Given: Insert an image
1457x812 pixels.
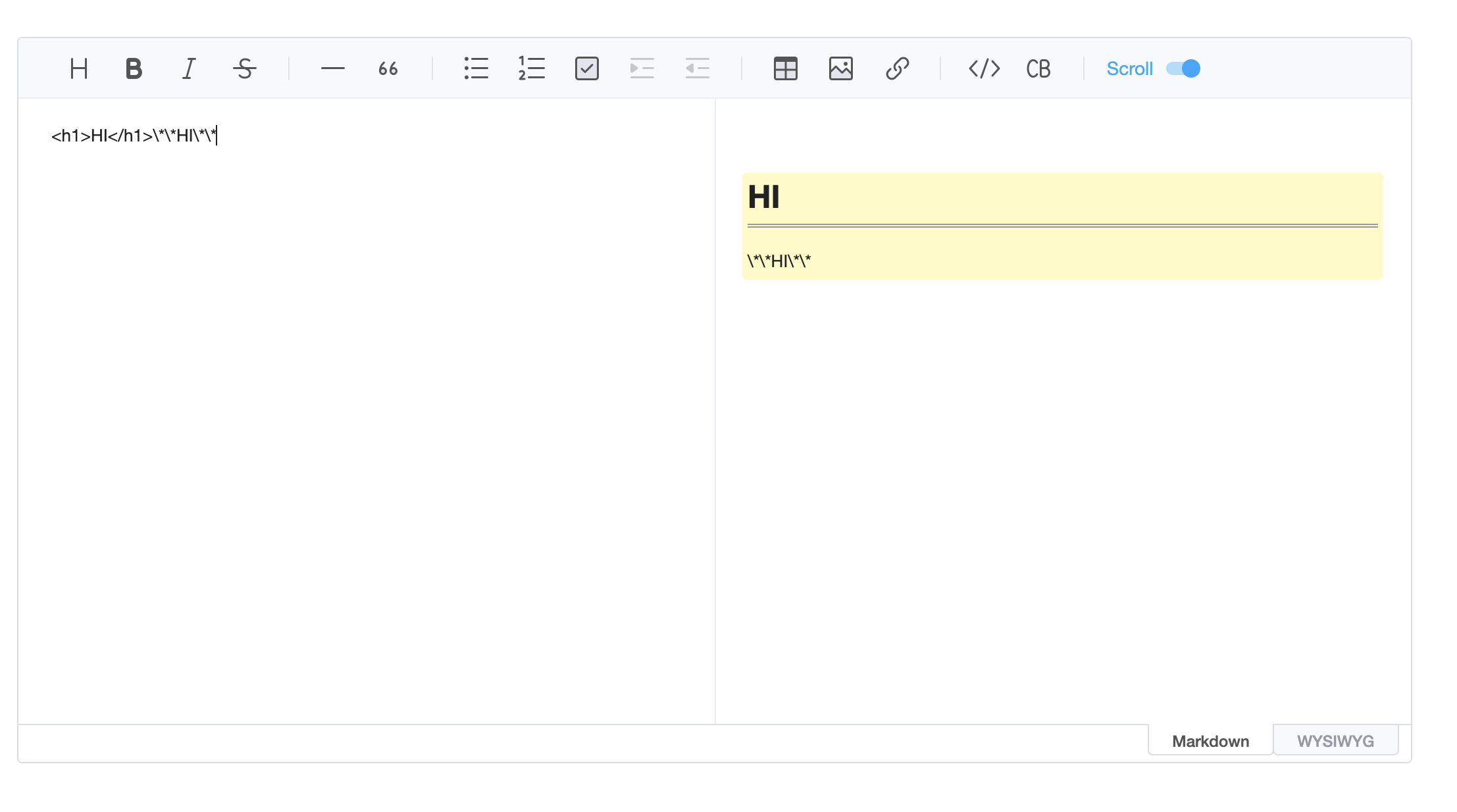Looking at the screenshot, I should click(841, 68).
